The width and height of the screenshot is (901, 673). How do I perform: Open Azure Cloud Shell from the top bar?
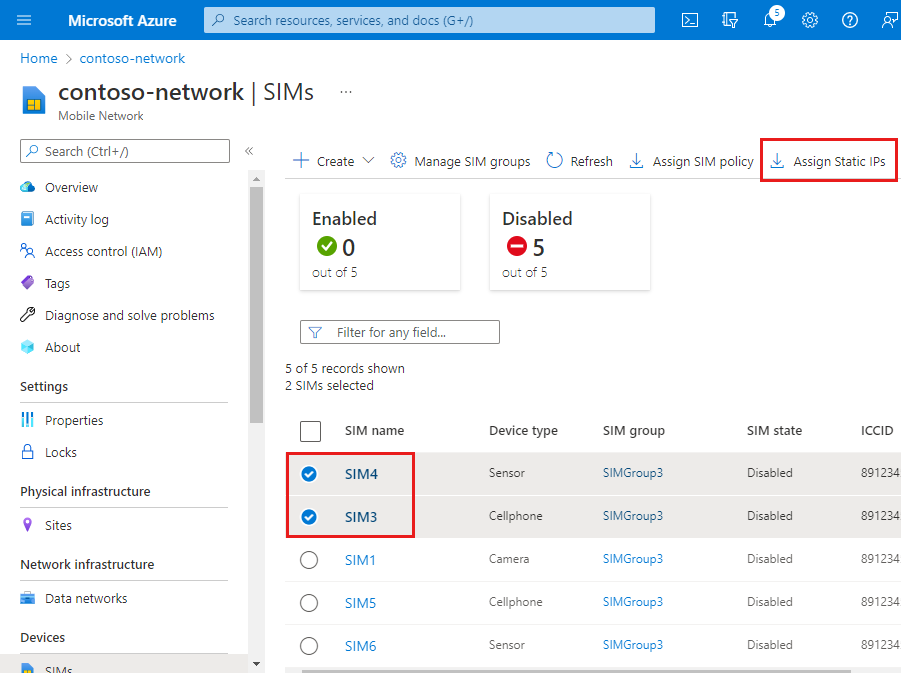pos(689,19)
